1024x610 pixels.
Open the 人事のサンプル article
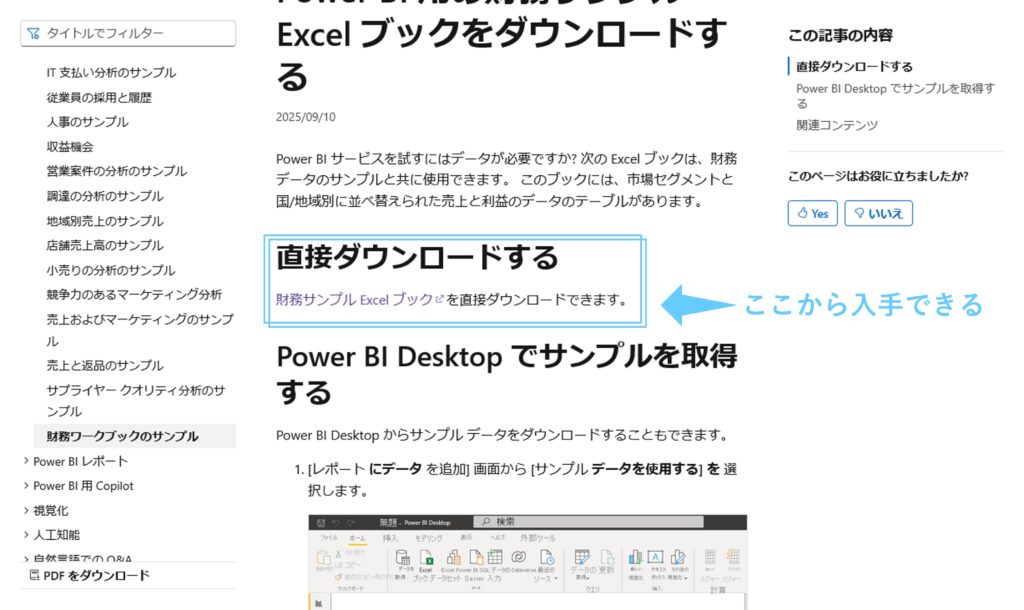[87, 122]
